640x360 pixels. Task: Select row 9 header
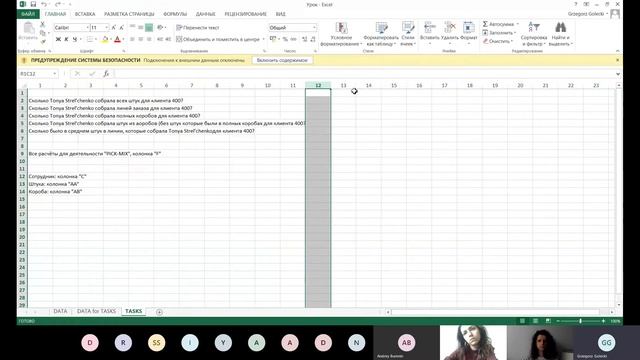pyautogui.click(x=22, y=154)
